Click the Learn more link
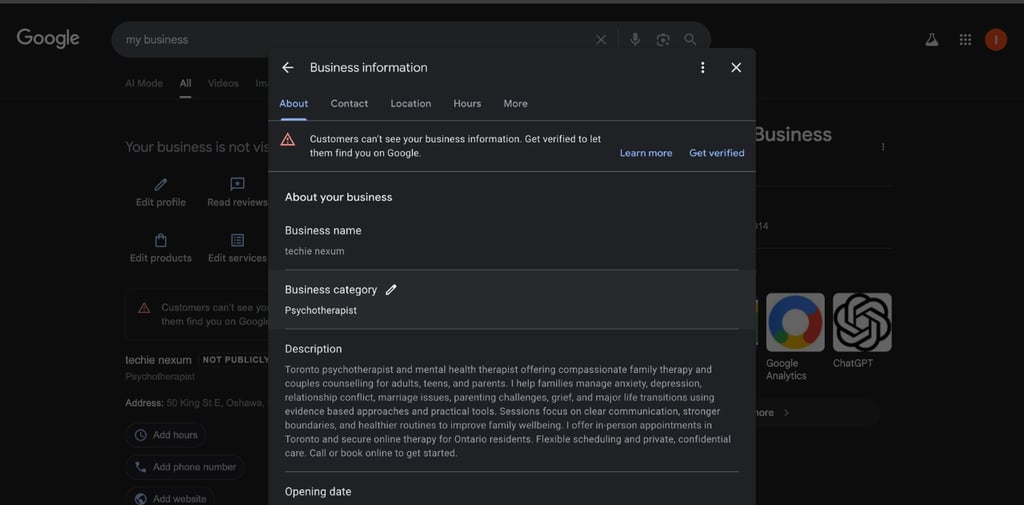Image resolution: width=1024 pixels, height=505 pixels. (x=646, y=153)
